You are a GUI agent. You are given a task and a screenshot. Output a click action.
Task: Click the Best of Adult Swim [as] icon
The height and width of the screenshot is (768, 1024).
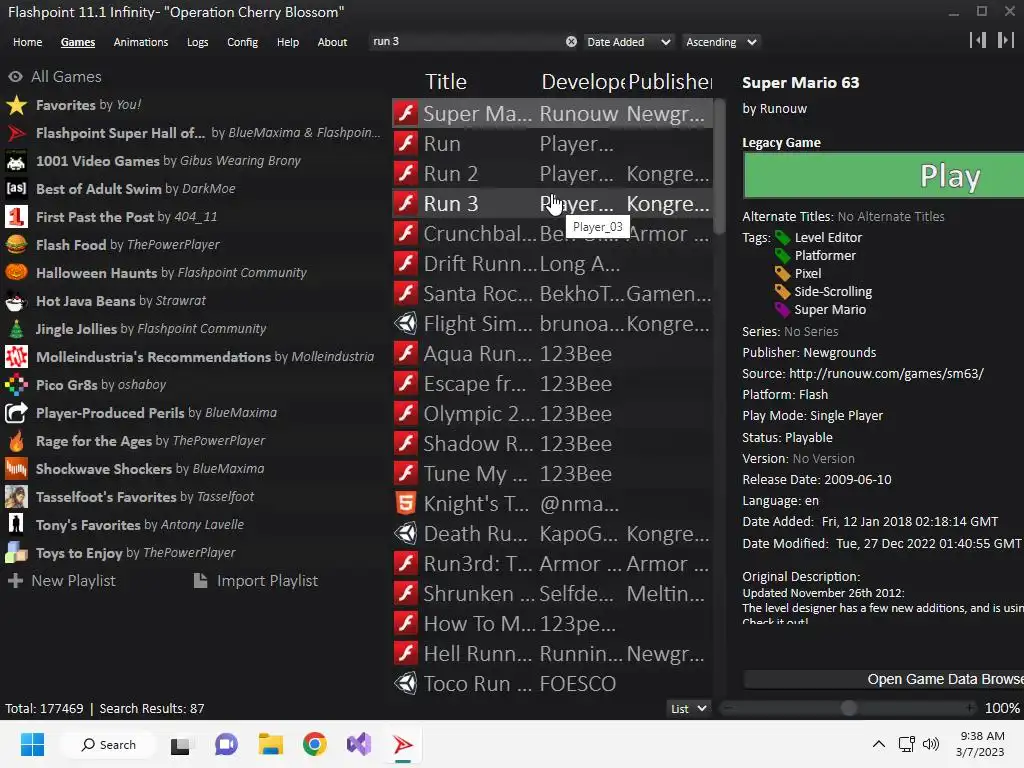(x=16, y=189)
